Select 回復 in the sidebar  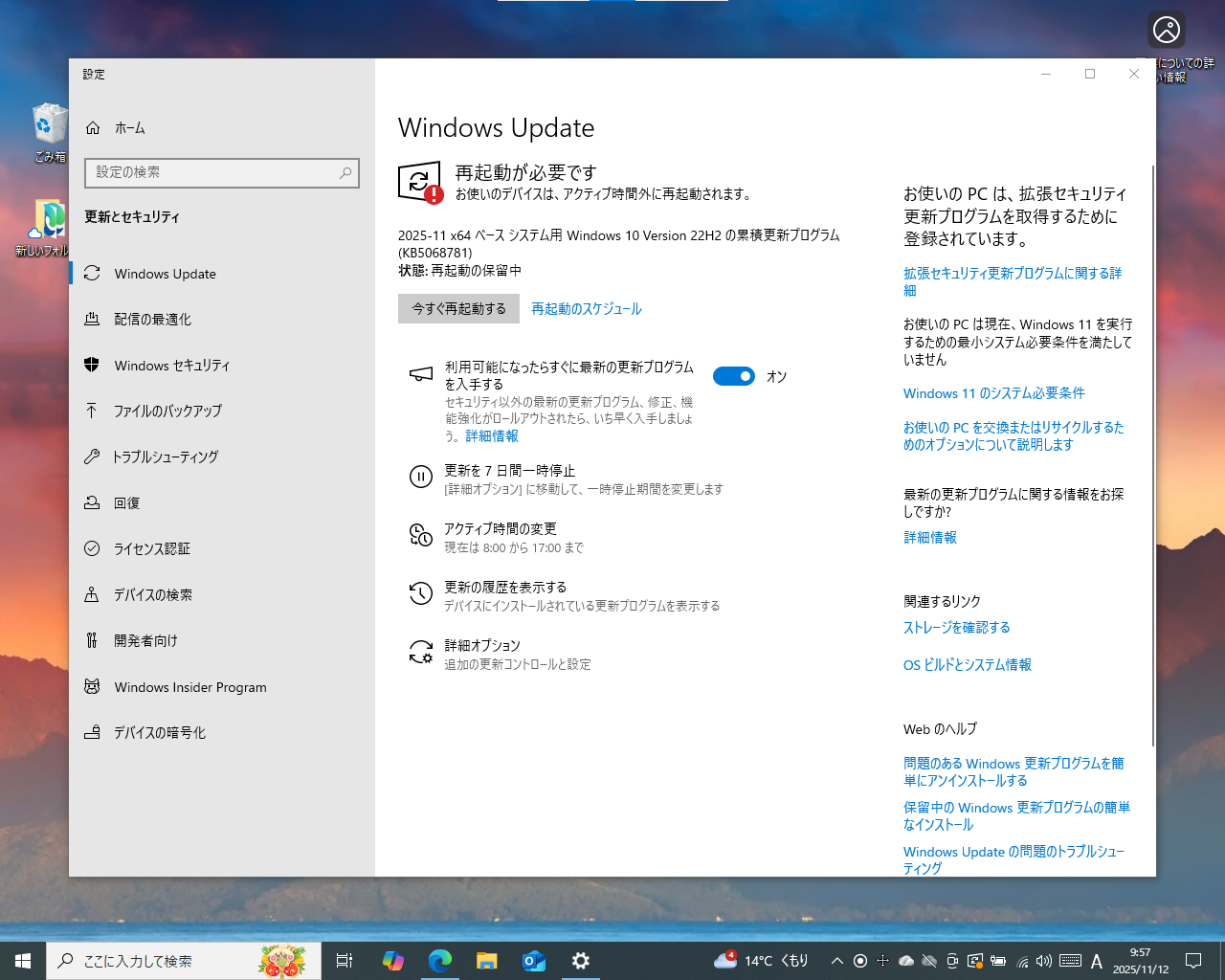[x=129, y=502]
